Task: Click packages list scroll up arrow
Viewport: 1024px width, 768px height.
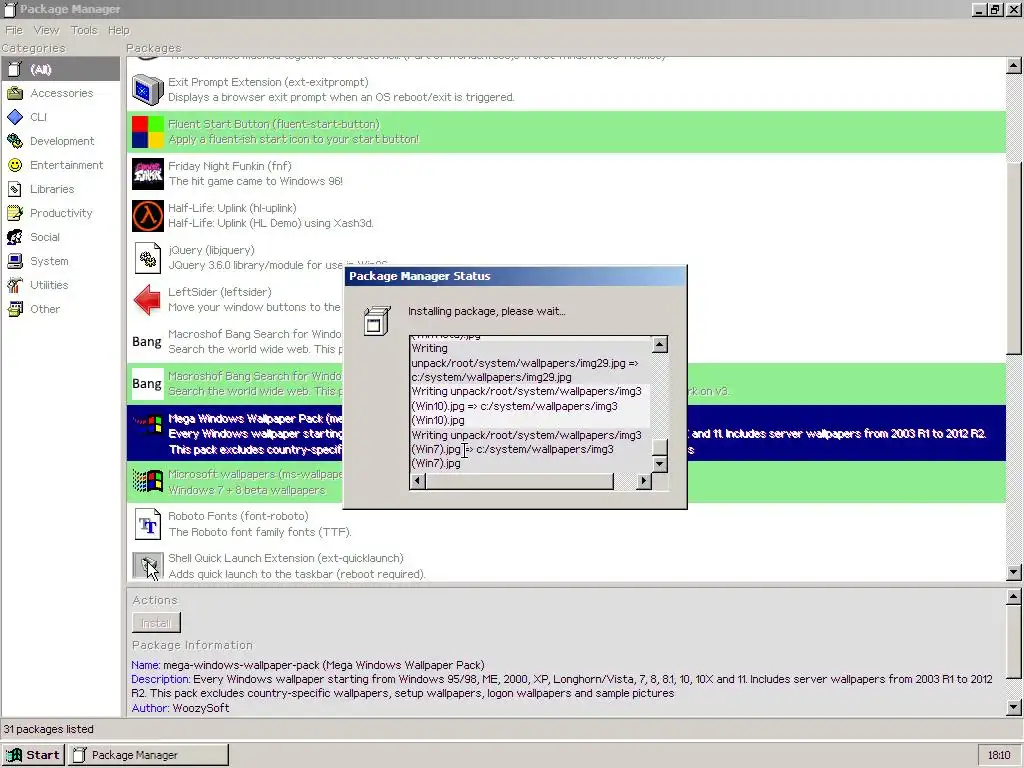Action: pyautogui.click(x=1014, y=65)
